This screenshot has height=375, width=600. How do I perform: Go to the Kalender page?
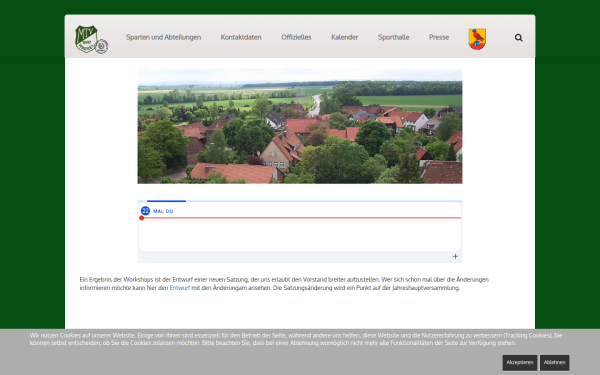point(344,37)
